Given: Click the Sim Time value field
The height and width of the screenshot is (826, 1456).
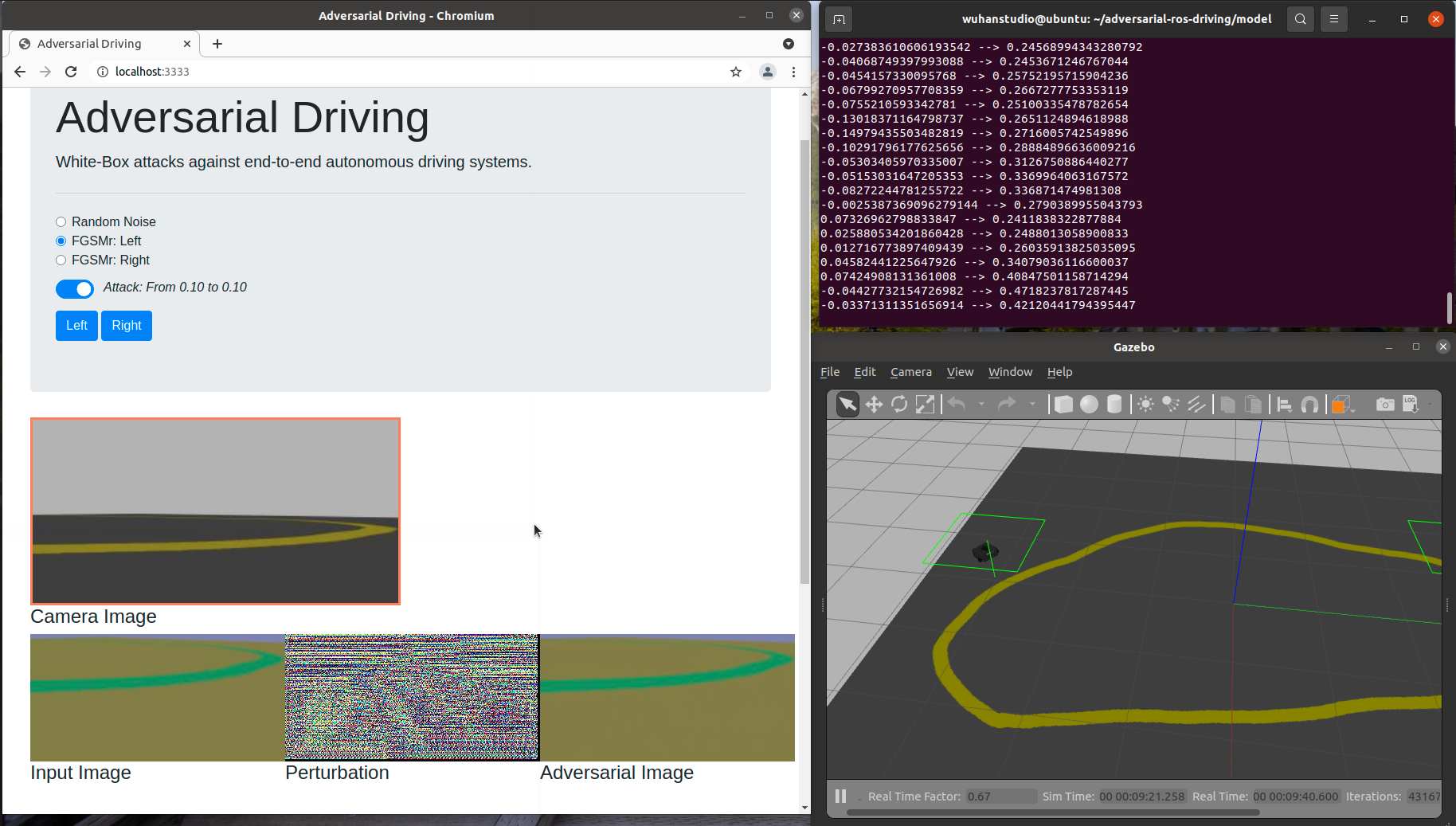Looking at the screenshot, I should click(x=1142, y=797).
